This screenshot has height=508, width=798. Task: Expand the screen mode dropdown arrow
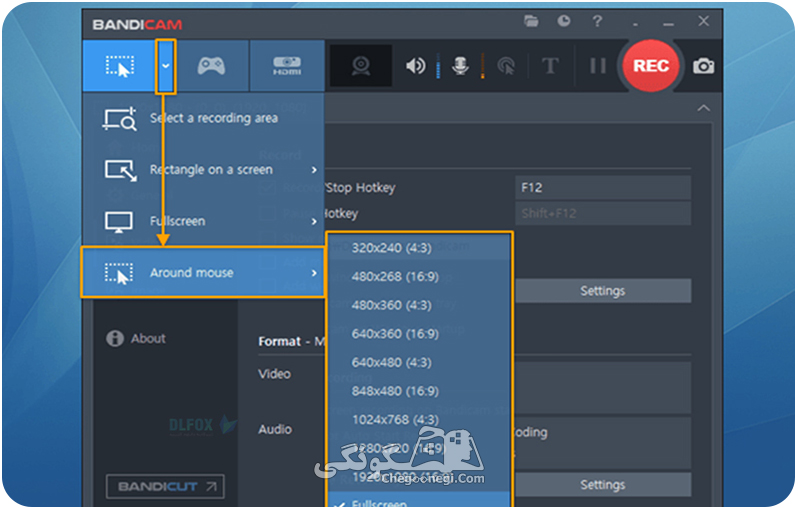(x=166, y=66)
